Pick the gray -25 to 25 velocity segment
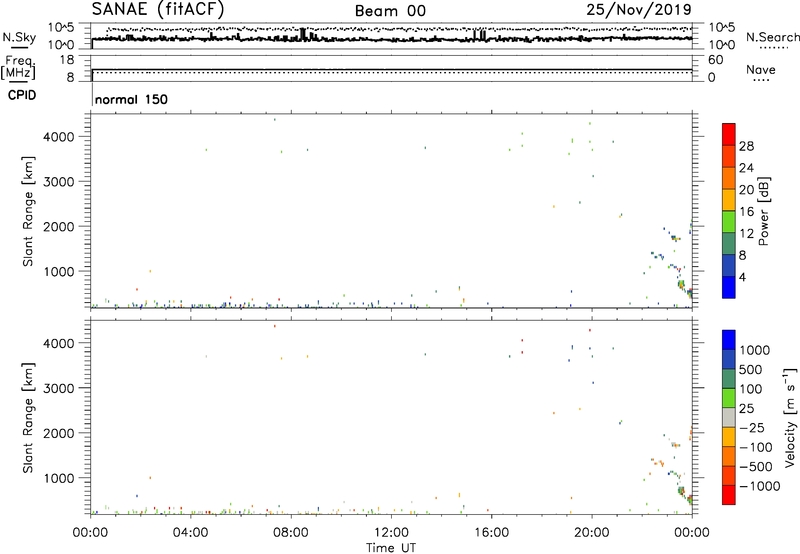 [729, 418]
